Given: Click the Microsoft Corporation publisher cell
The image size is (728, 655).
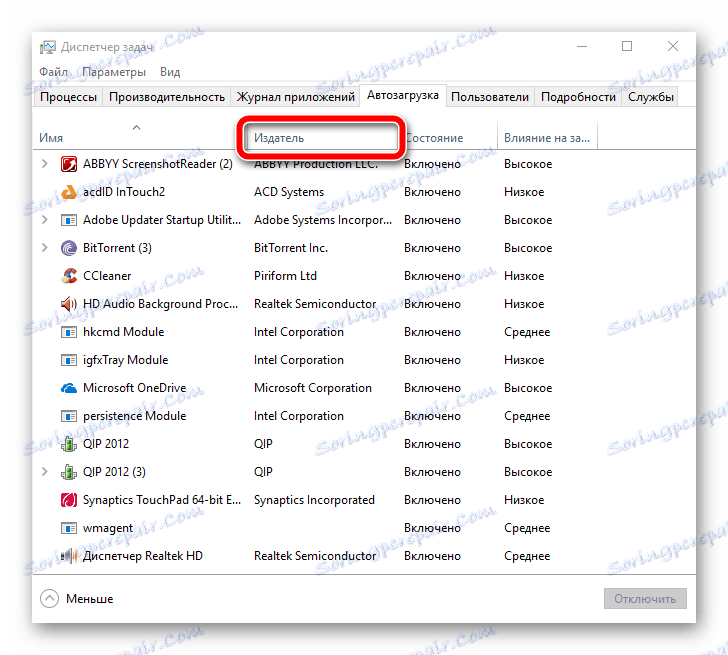Looking at the screenshot, I should tap(312, 388).
